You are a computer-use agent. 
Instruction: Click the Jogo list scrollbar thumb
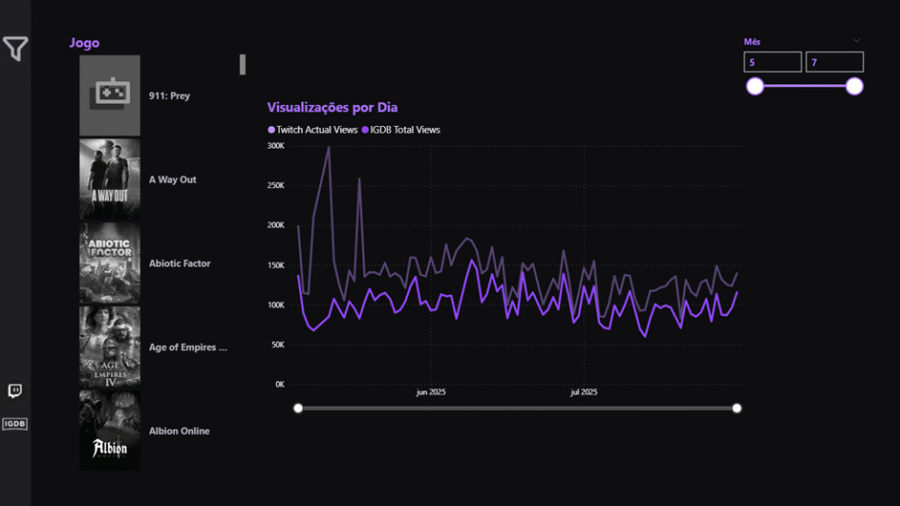click(x=242, y=65)
